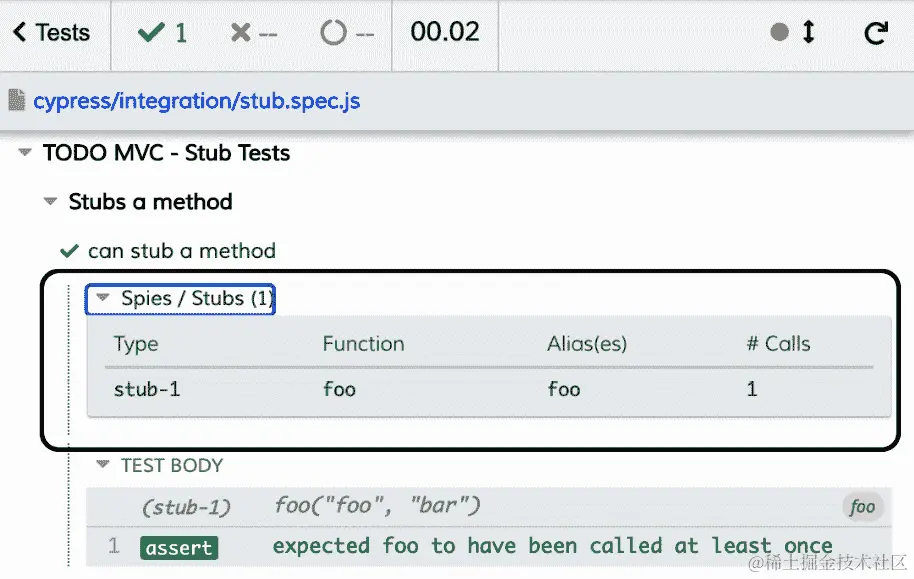Collapse the Stubs a method suite
914x579 pixels.
pos(50,202)
